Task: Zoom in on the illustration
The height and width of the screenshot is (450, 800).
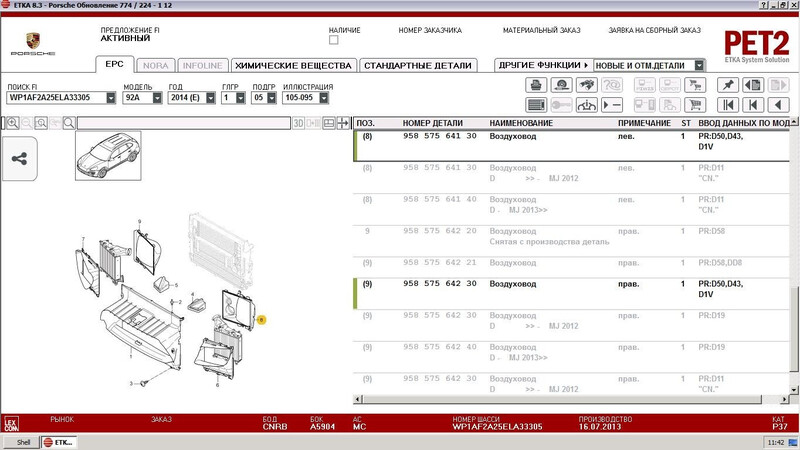Action: click(12, 123)
